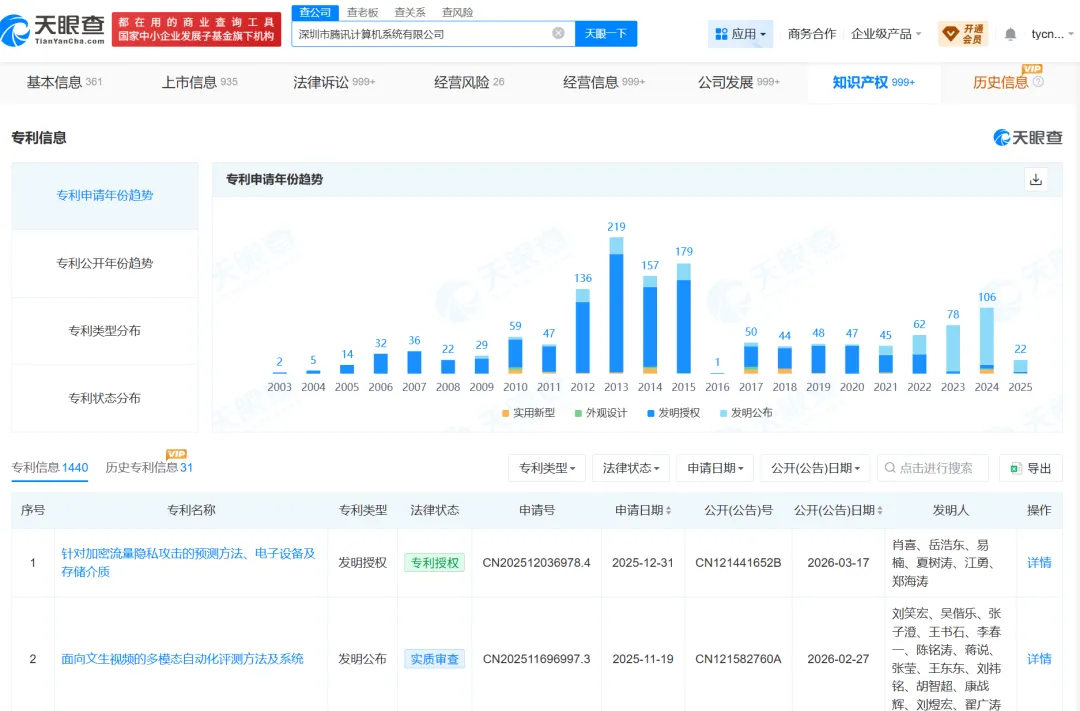Select 专利类型分布 in side menu
Image resolution: width=1080 pixels, height=711 pixels.
[105, 331]
